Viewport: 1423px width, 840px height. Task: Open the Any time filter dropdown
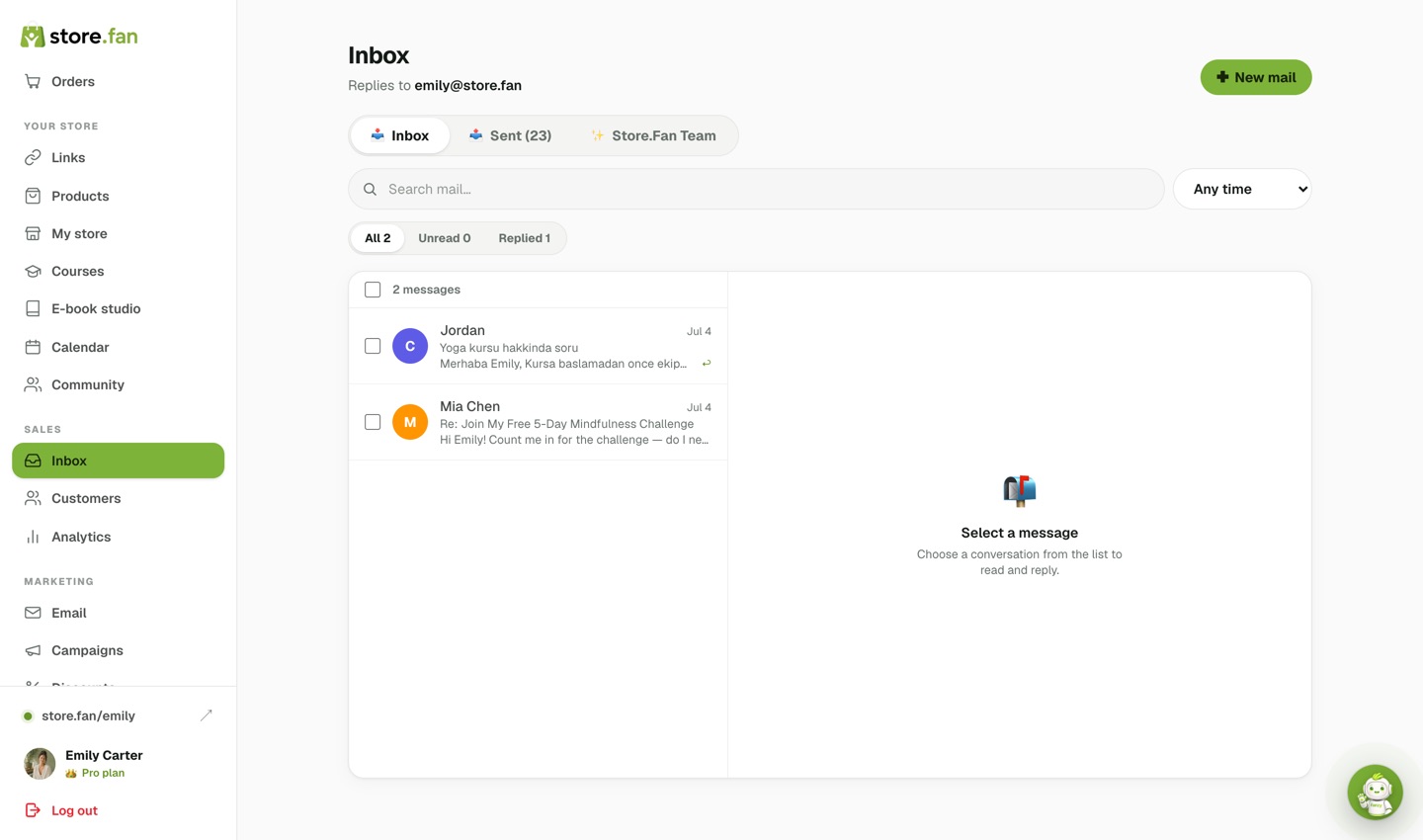tap(1242, 189)
